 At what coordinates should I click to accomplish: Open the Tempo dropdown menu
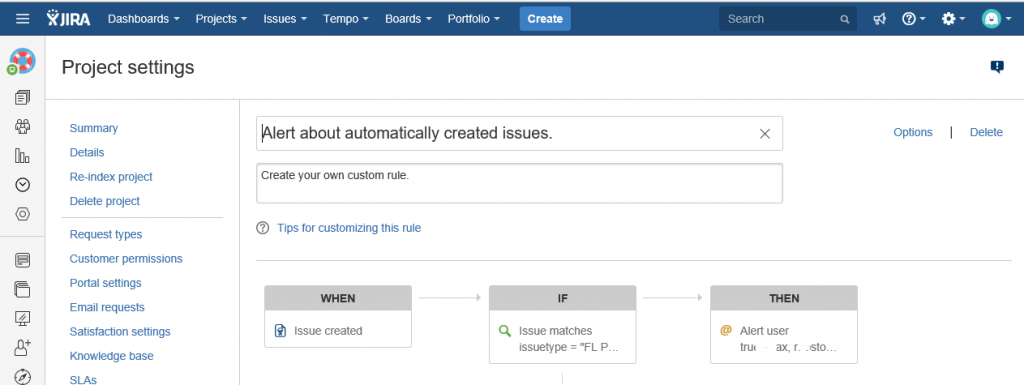click(345, 19)
